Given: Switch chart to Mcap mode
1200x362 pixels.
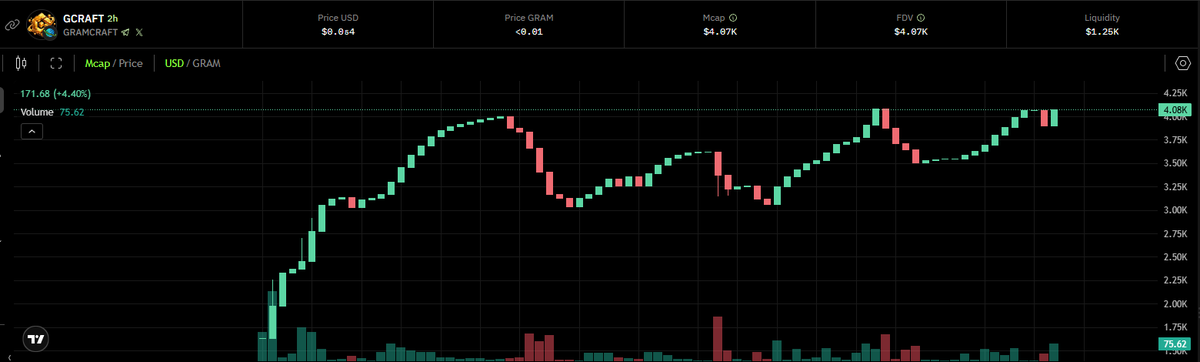Looking at the screenshot, I should tap(97, 63).
